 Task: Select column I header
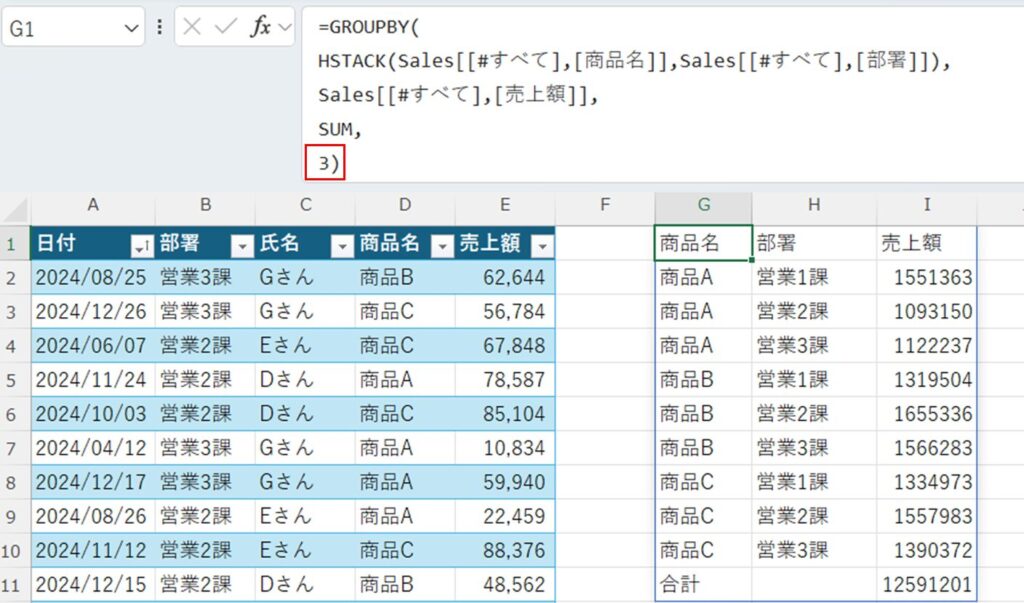pyautogui.click(x=927, y=205)
